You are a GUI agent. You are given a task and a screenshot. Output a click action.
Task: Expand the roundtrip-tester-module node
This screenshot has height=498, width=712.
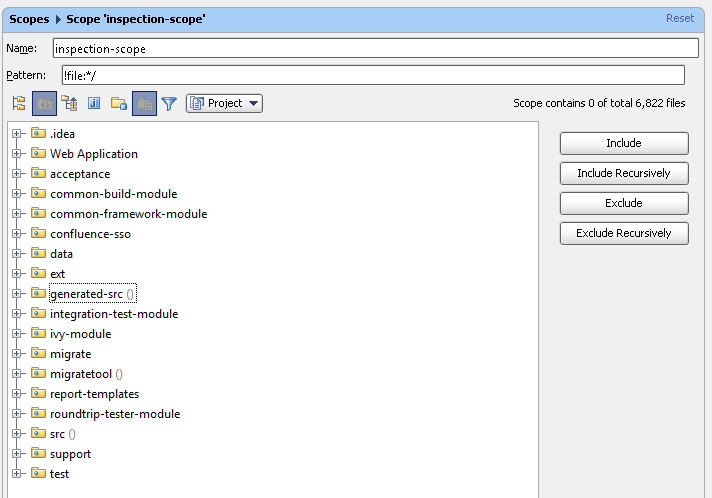tap(17, 413)
